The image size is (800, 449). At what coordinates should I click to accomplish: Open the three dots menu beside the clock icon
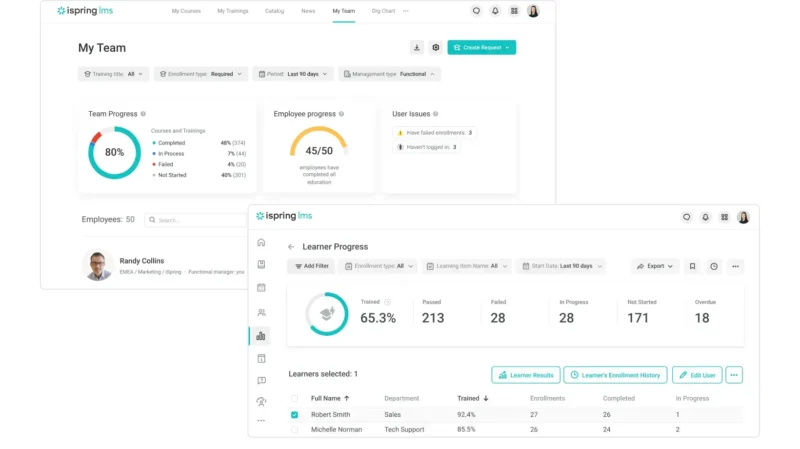pyautogui.click(x=735, y=266)
